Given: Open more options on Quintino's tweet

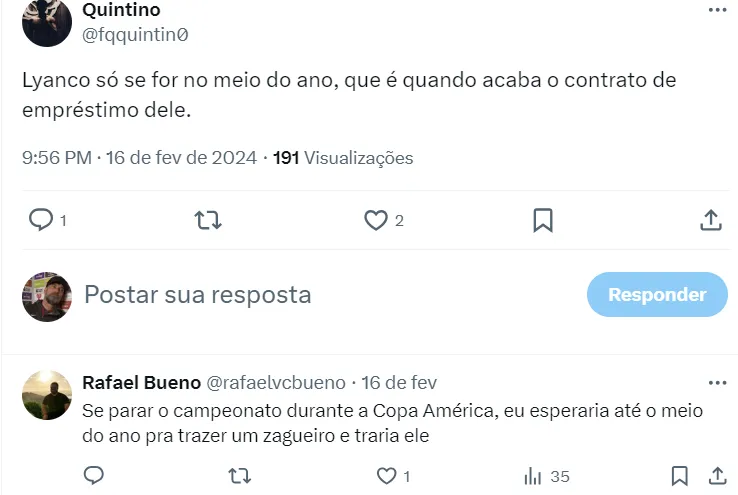Looking at the screenshot, I should 717,10.
